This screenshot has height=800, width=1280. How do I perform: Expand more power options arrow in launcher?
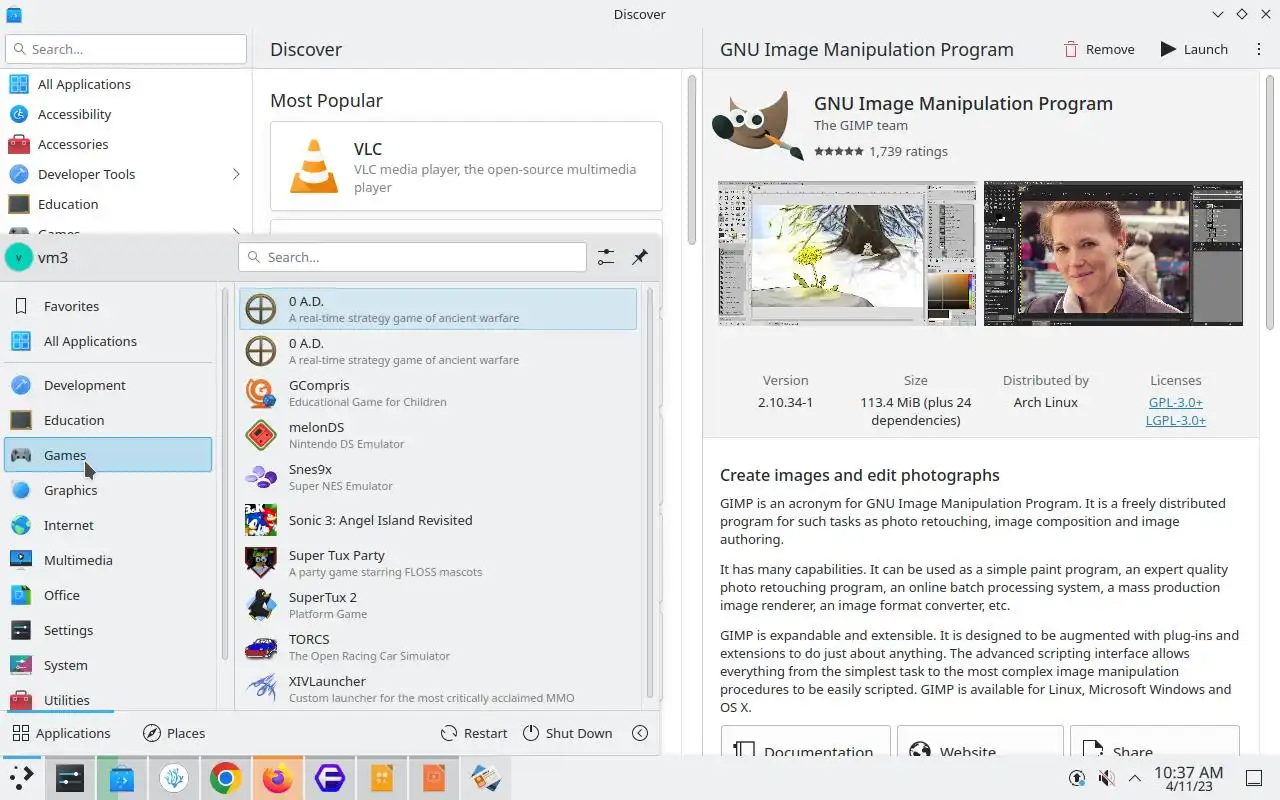(640, 733)
